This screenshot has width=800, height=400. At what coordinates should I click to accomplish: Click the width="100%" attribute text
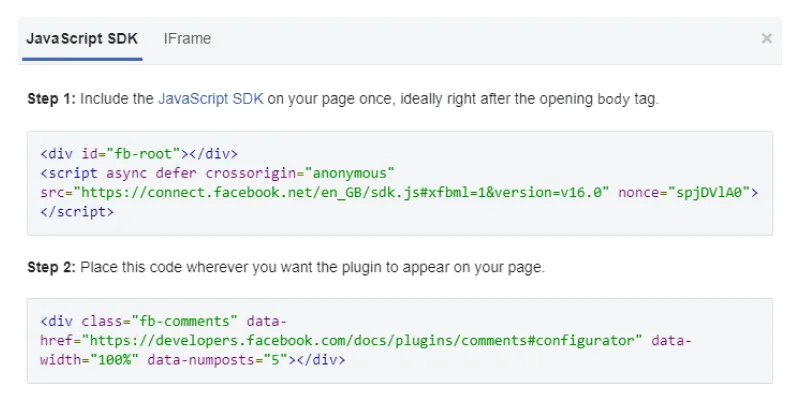[90, 360]
